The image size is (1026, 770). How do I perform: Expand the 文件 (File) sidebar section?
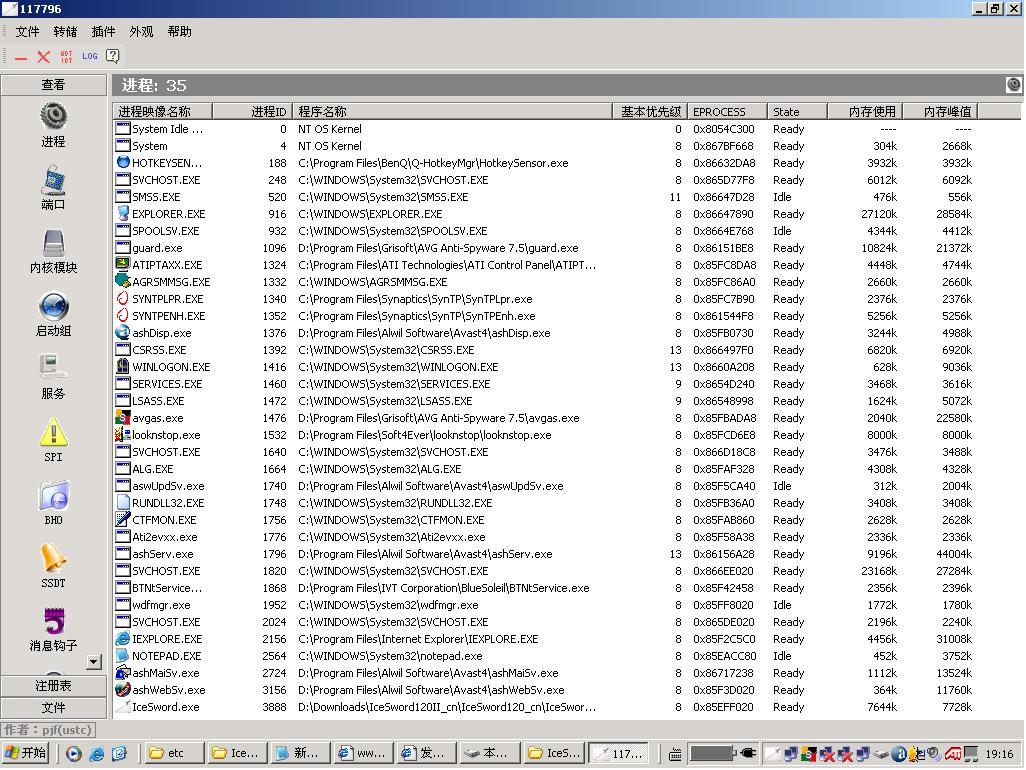tap(53, 707)
